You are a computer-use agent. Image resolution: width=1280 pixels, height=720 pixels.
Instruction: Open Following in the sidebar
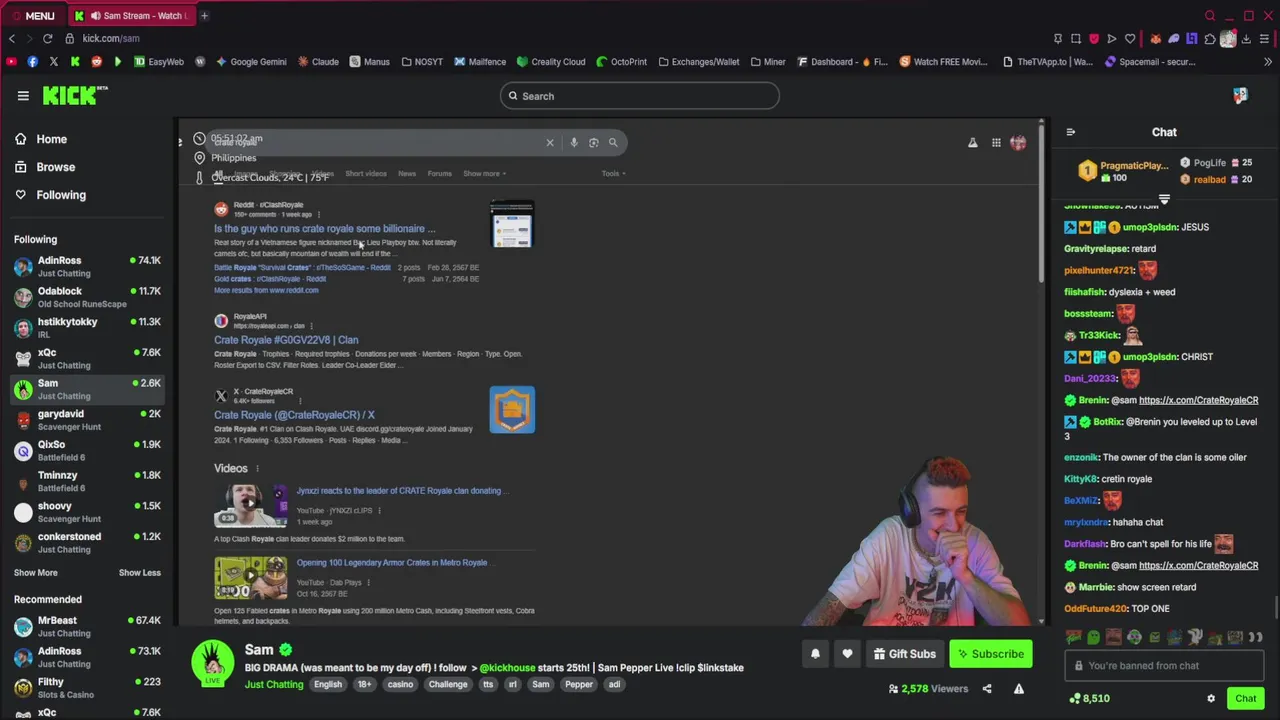tap(61, 195)
